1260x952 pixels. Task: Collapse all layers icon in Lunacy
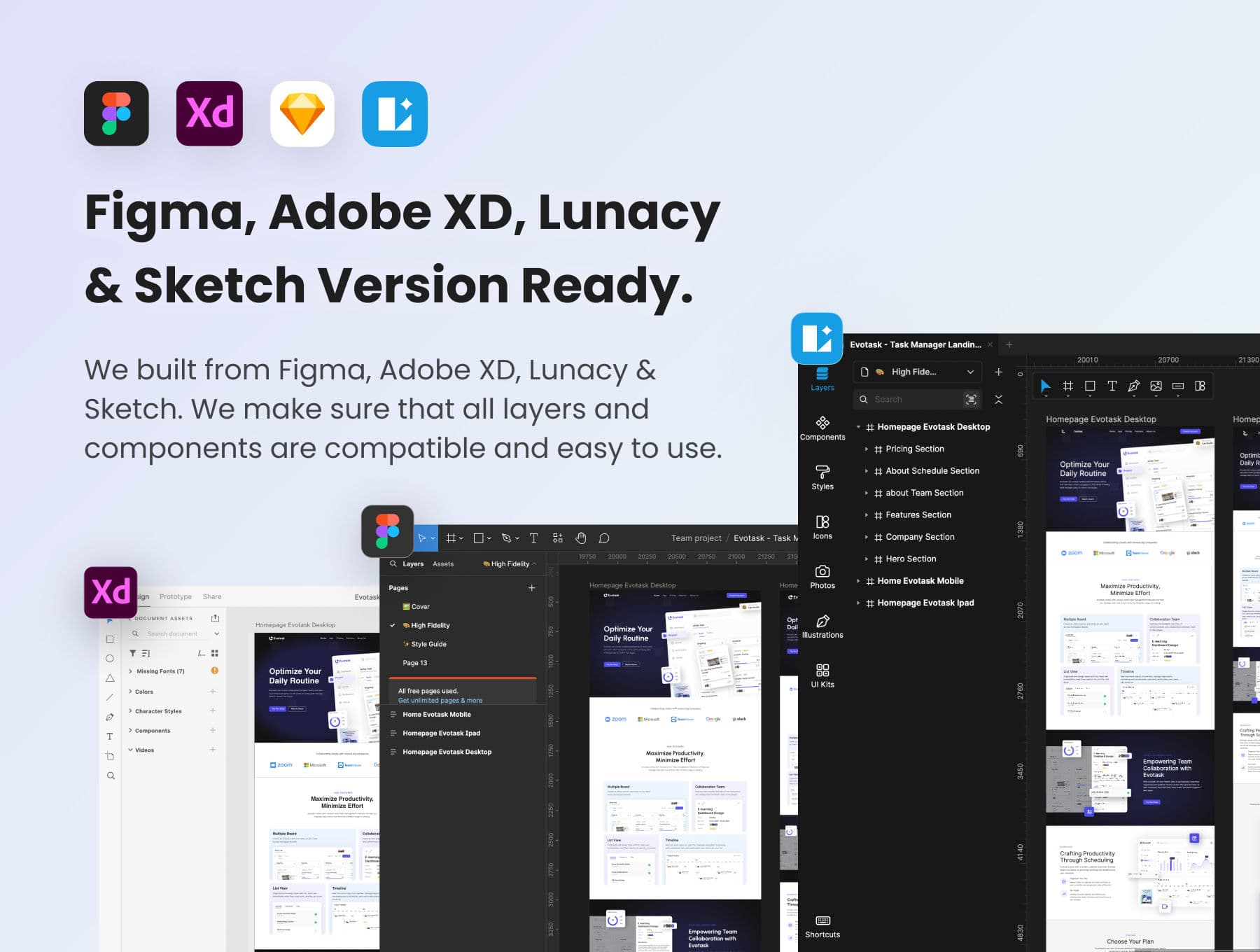(999, 399)
